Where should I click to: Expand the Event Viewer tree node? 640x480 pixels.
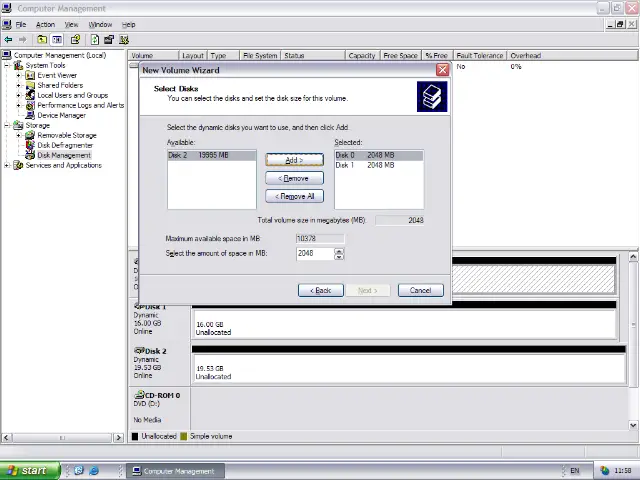[19, 75]
